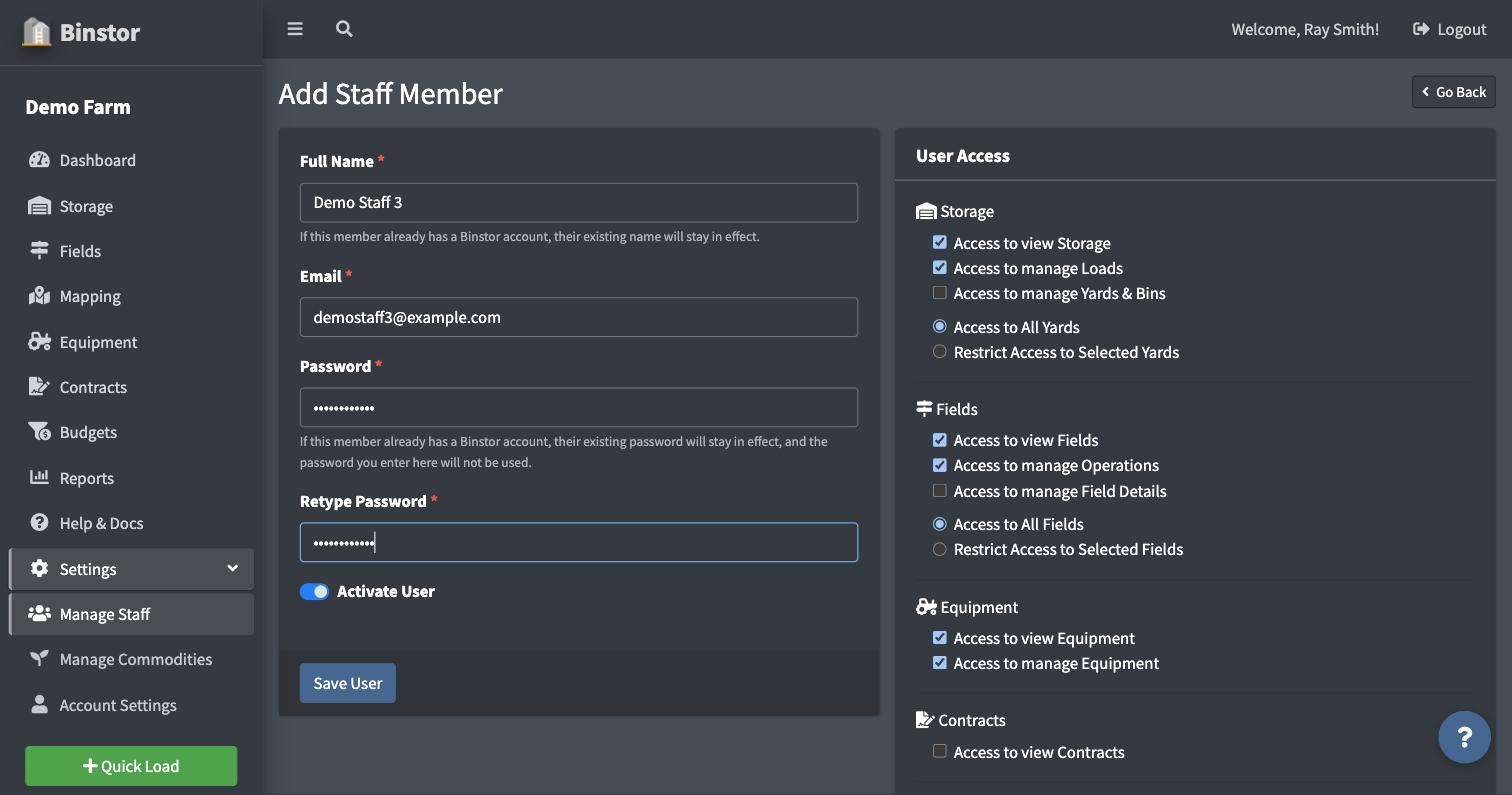
Task: Click the Dashboard gauge icon
Action: (x=39, y=160)
